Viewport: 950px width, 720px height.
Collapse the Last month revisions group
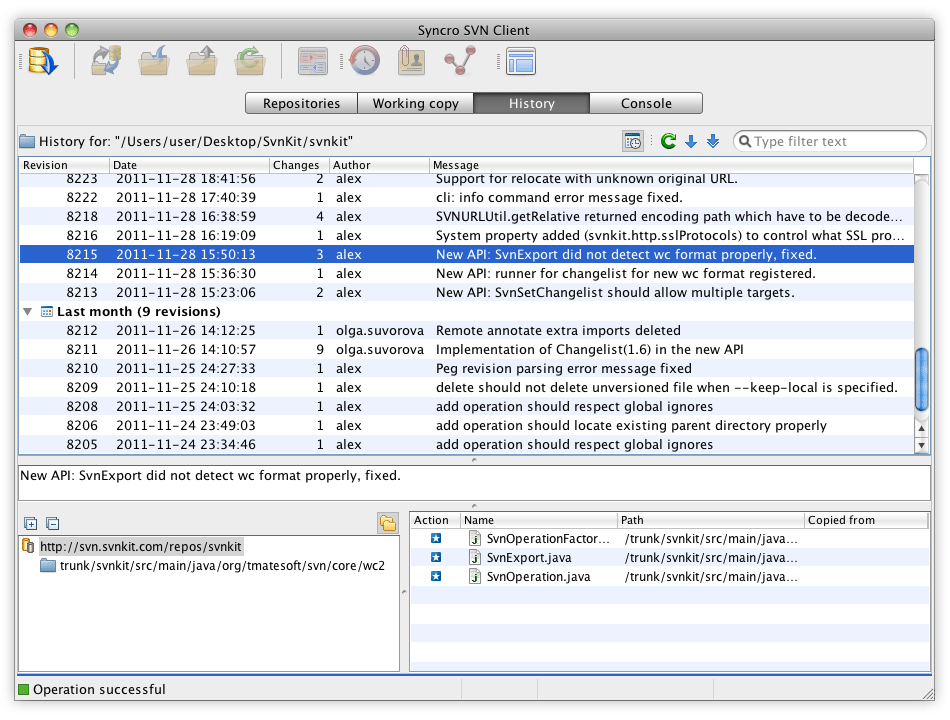pos(27,311)
